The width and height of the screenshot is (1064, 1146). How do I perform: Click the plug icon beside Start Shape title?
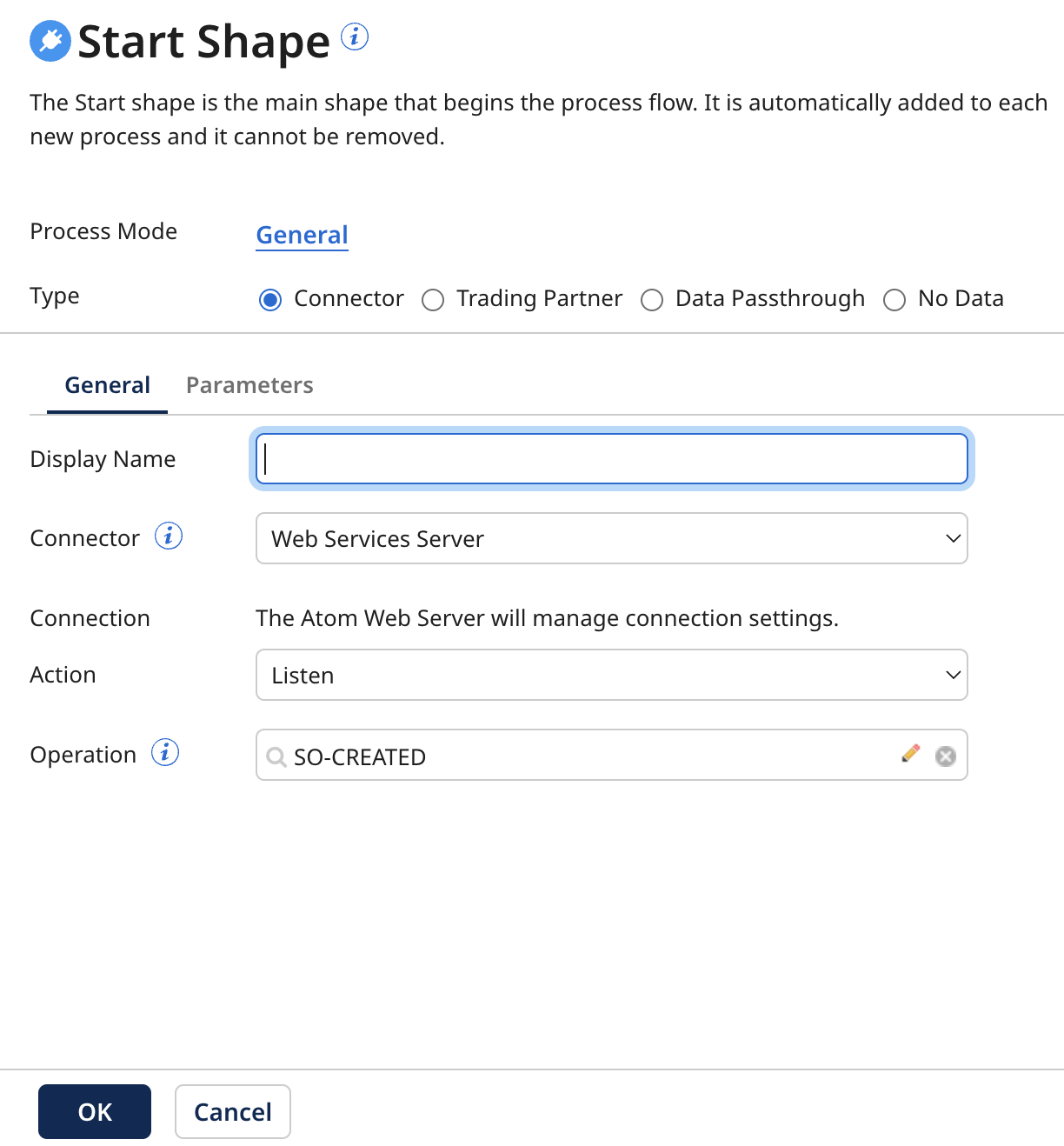(x=49, y=40)
